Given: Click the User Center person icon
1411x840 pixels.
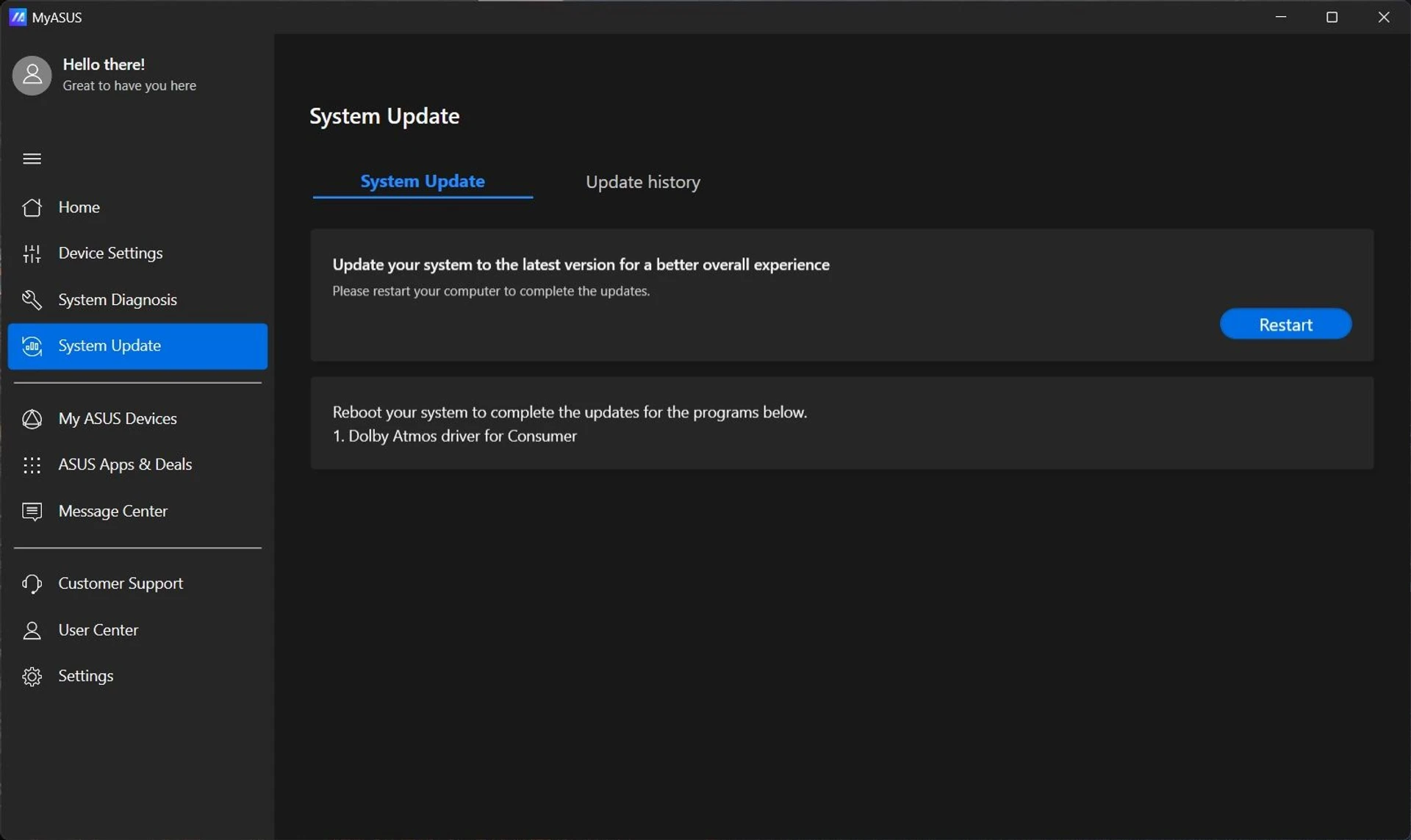Looking at the screenshot, I should [32, 631].
